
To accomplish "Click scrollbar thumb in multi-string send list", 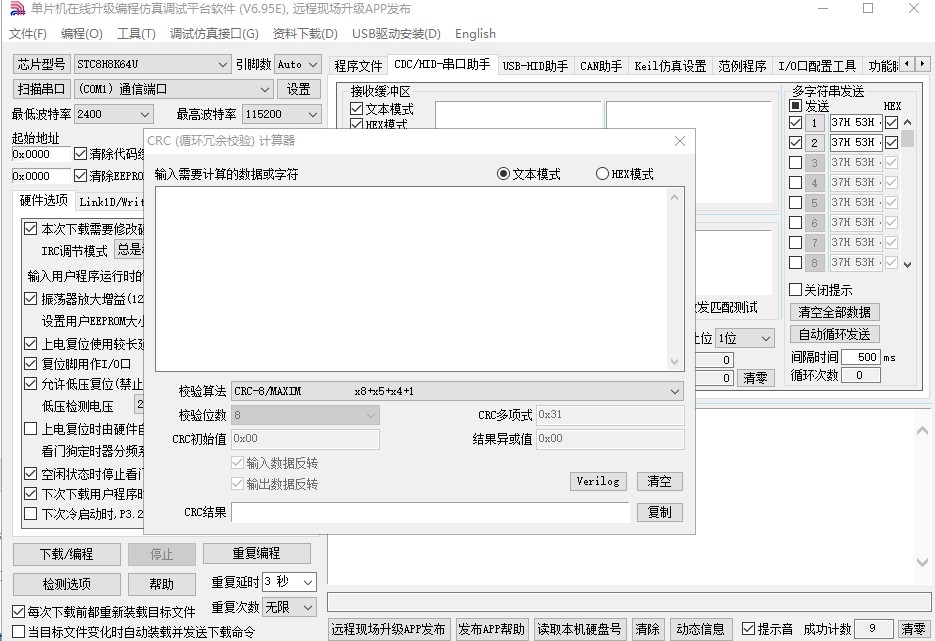I will [x=907, y=138].
